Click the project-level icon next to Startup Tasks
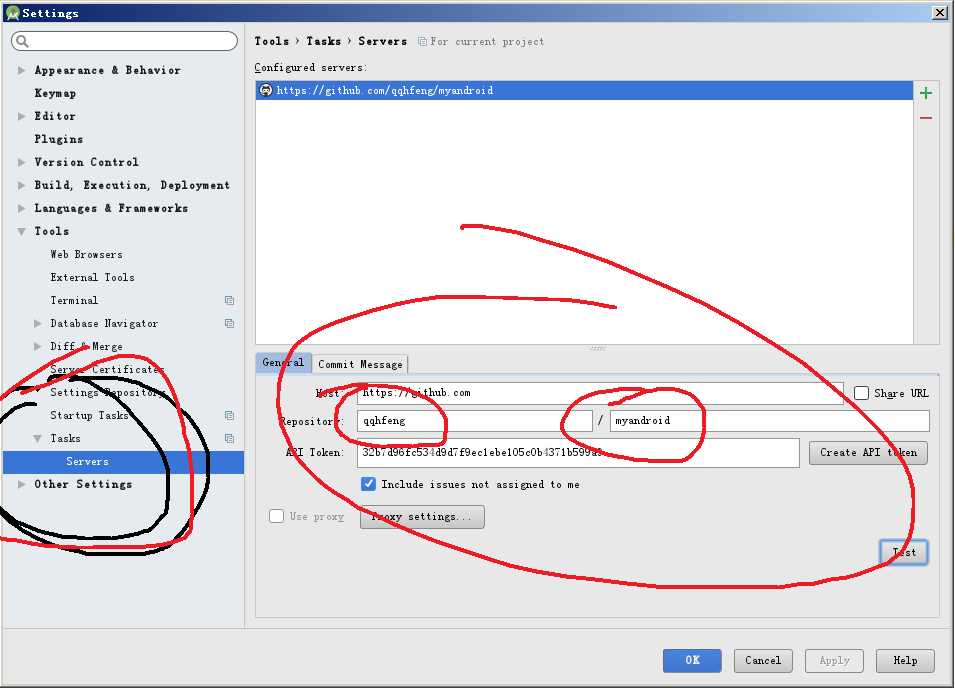This screenshot has width=955, height=688. coord(229,415)
